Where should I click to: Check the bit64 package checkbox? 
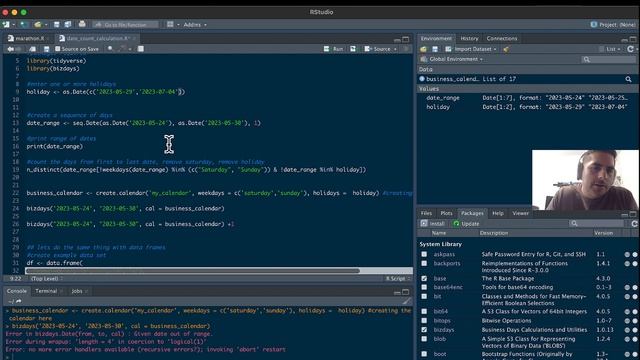click(x=424, y=311)
